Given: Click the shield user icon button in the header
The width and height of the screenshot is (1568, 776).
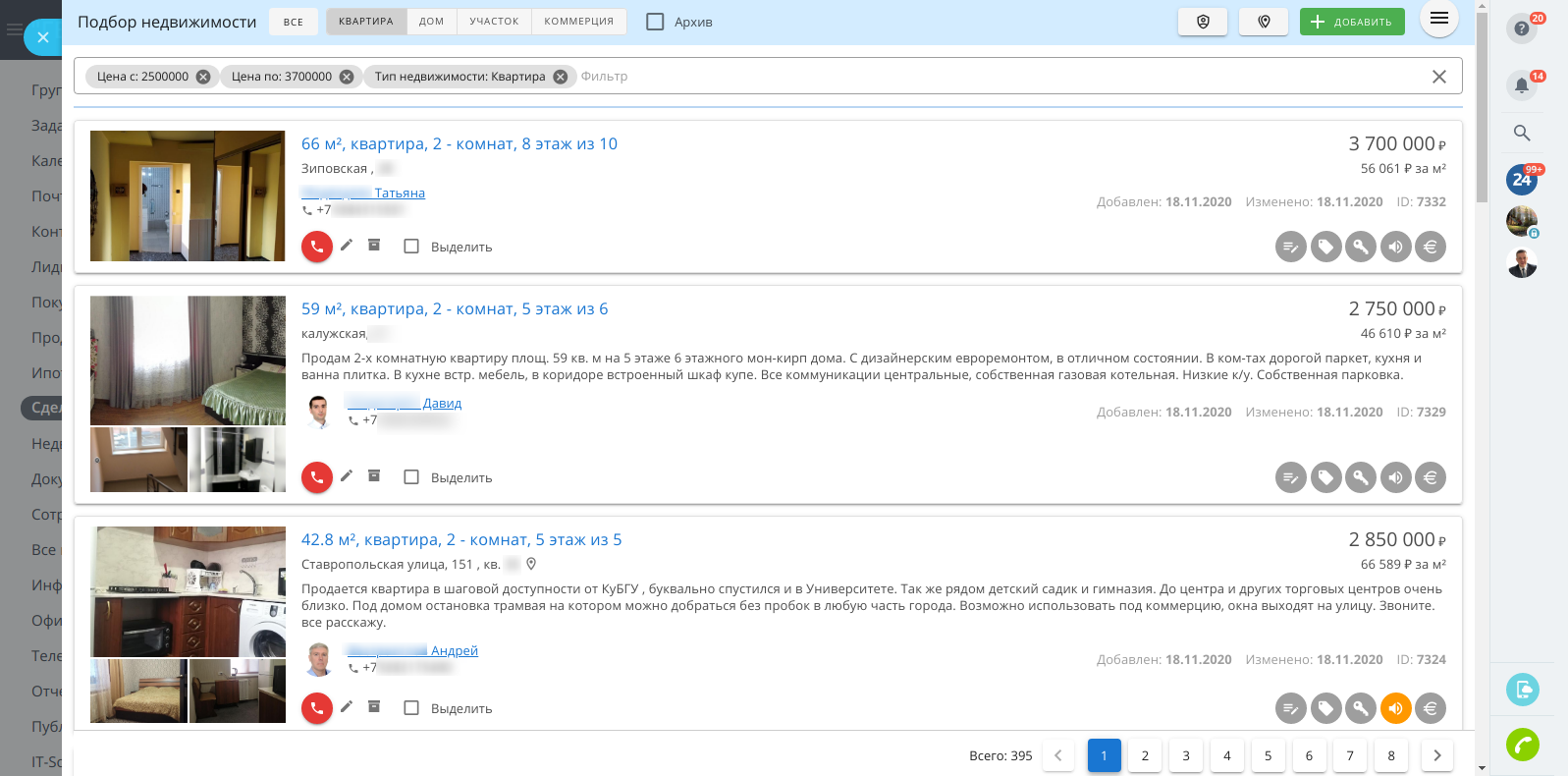Looking at the screenshot, I should [1203, 22].
